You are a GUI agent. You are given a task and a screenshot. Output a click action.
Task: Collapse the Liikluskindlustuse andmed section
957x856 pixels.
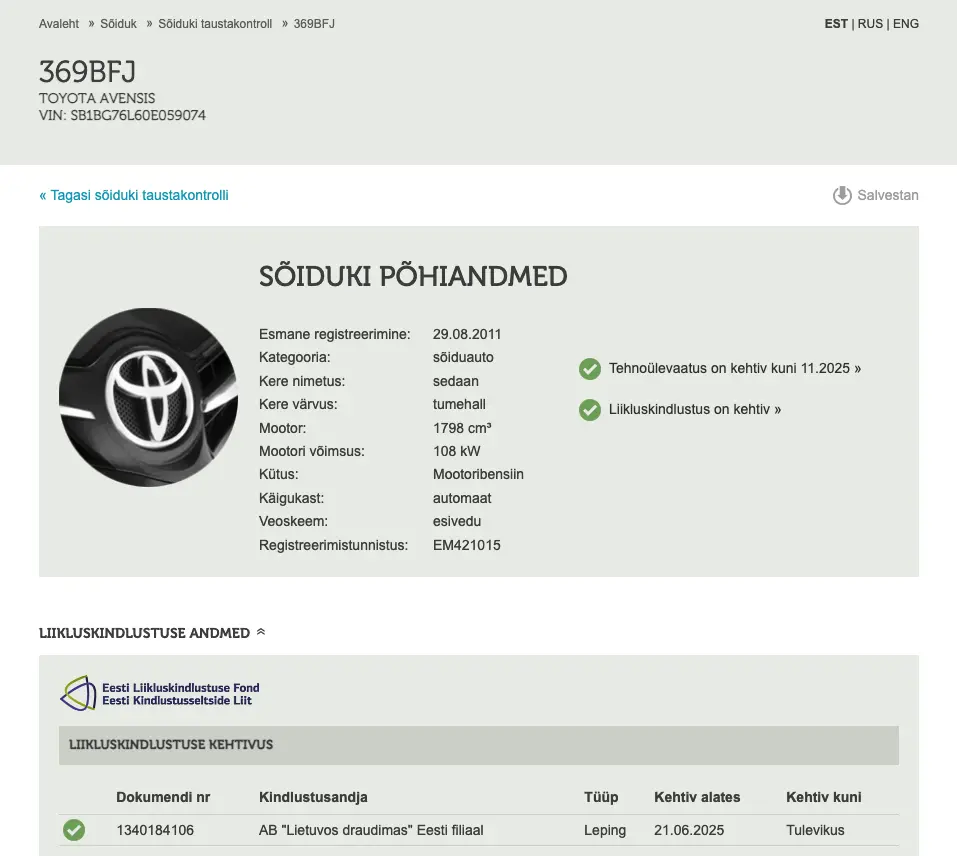[x=261, y=632]
